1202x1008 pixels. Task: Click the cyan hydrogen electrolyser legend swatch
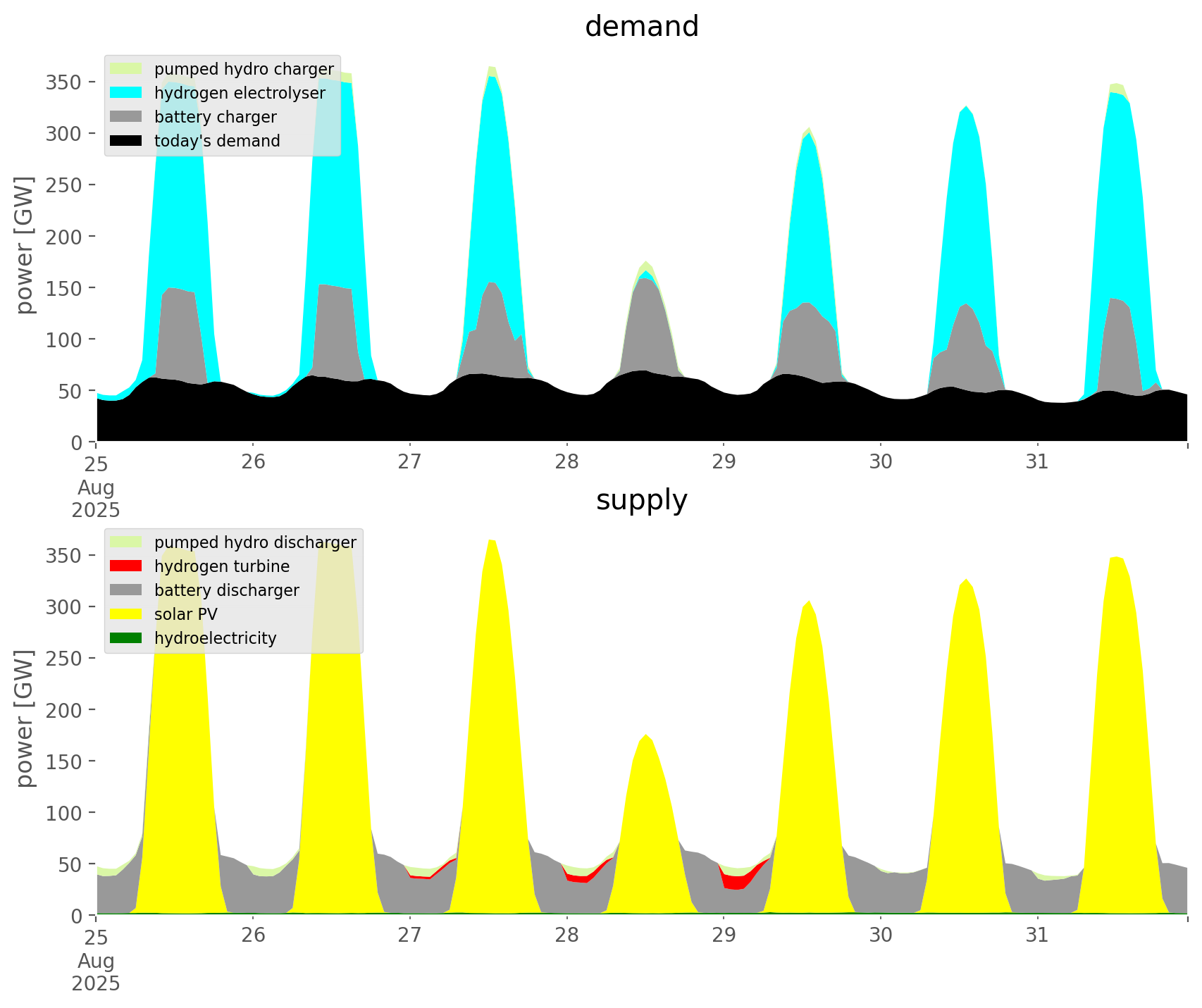tap(127, 93)
